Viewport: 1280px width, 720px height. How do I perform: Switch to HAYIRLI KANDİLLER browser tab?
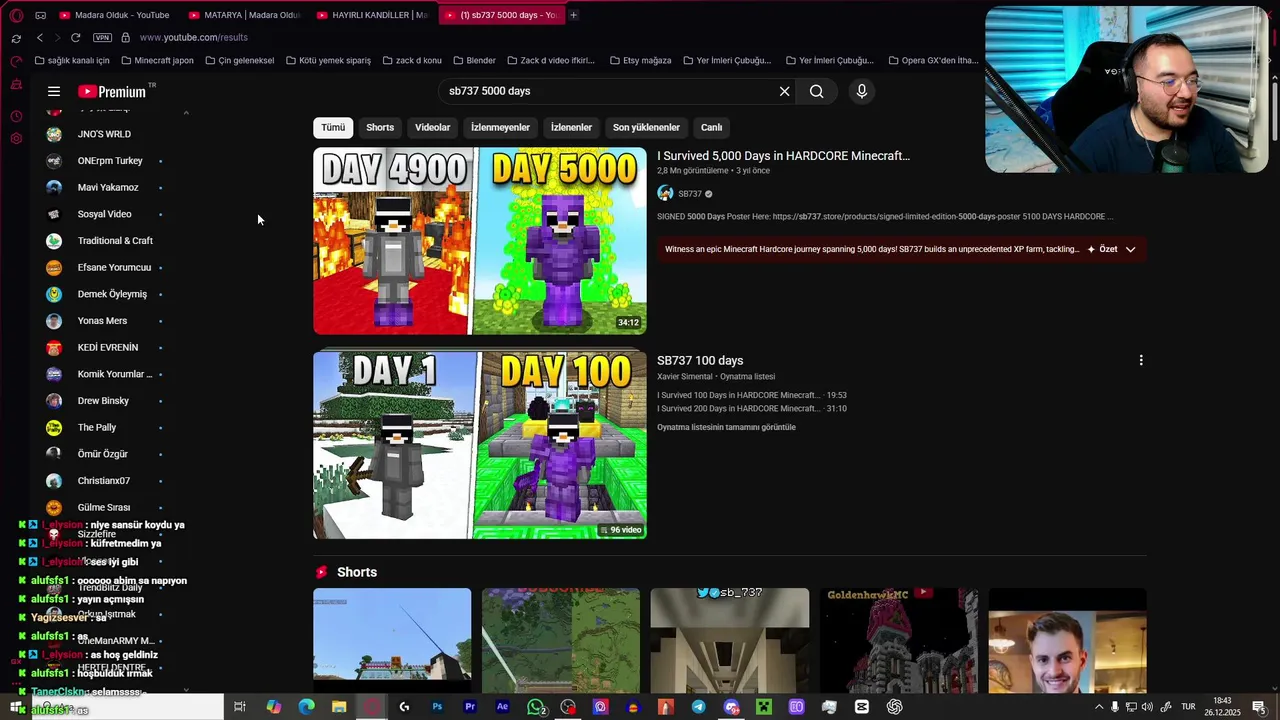[x=372, y=15]
